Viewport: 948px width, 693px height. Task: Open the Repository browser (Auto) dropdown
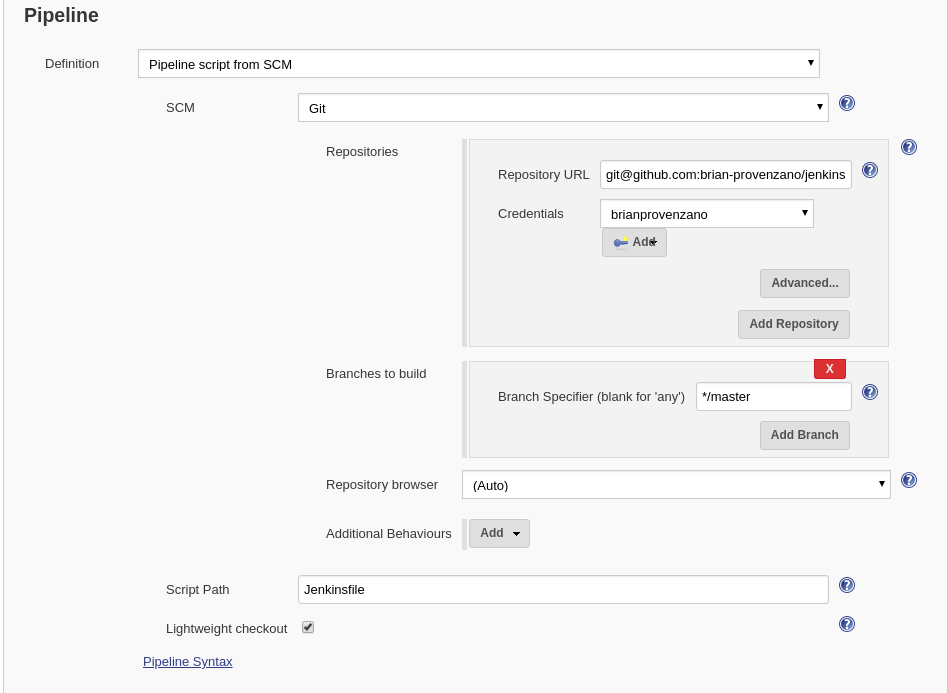[676, 485]
